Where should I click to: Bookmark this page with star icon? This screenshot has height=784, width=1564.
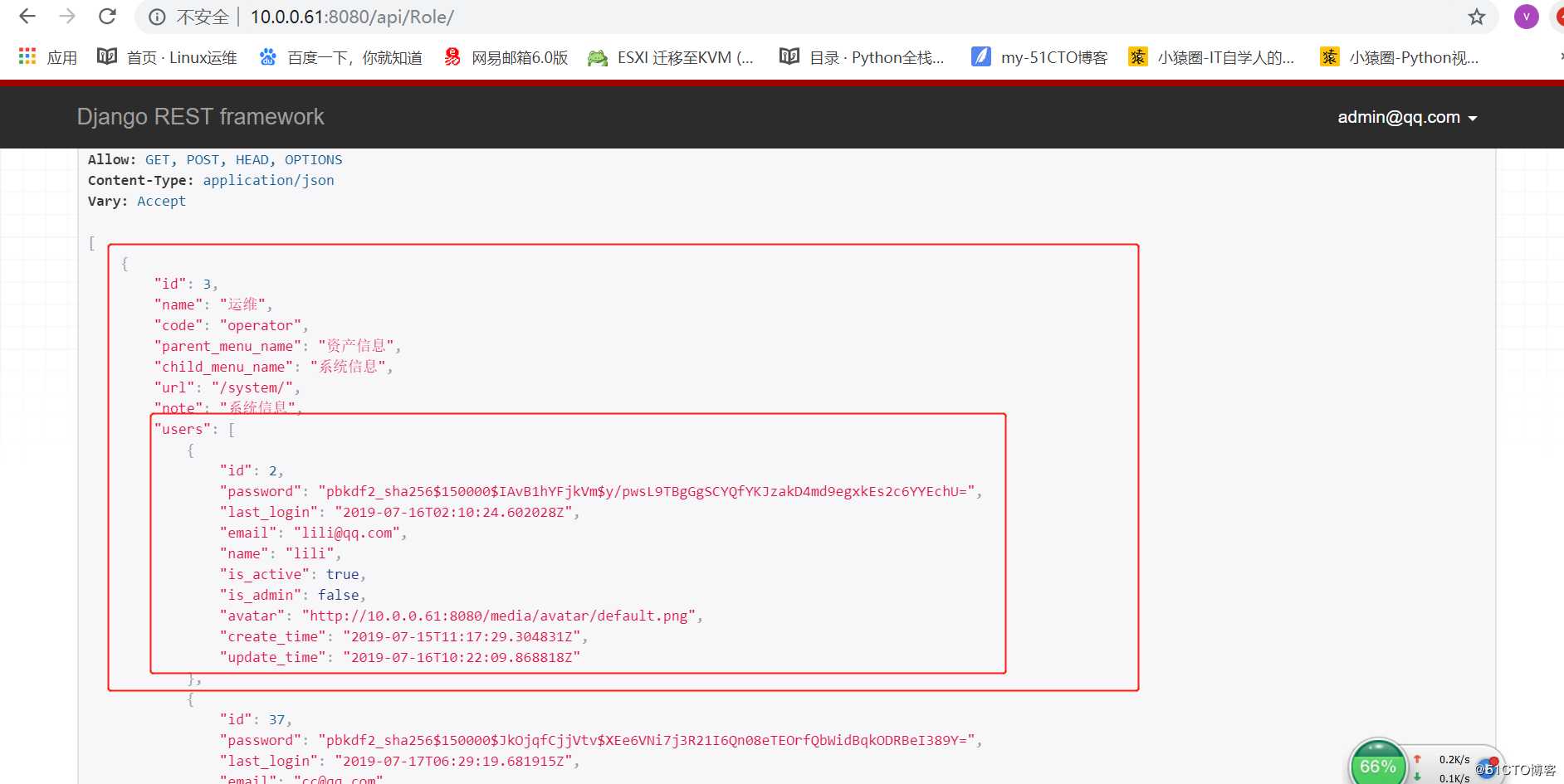coord(1476,17)
